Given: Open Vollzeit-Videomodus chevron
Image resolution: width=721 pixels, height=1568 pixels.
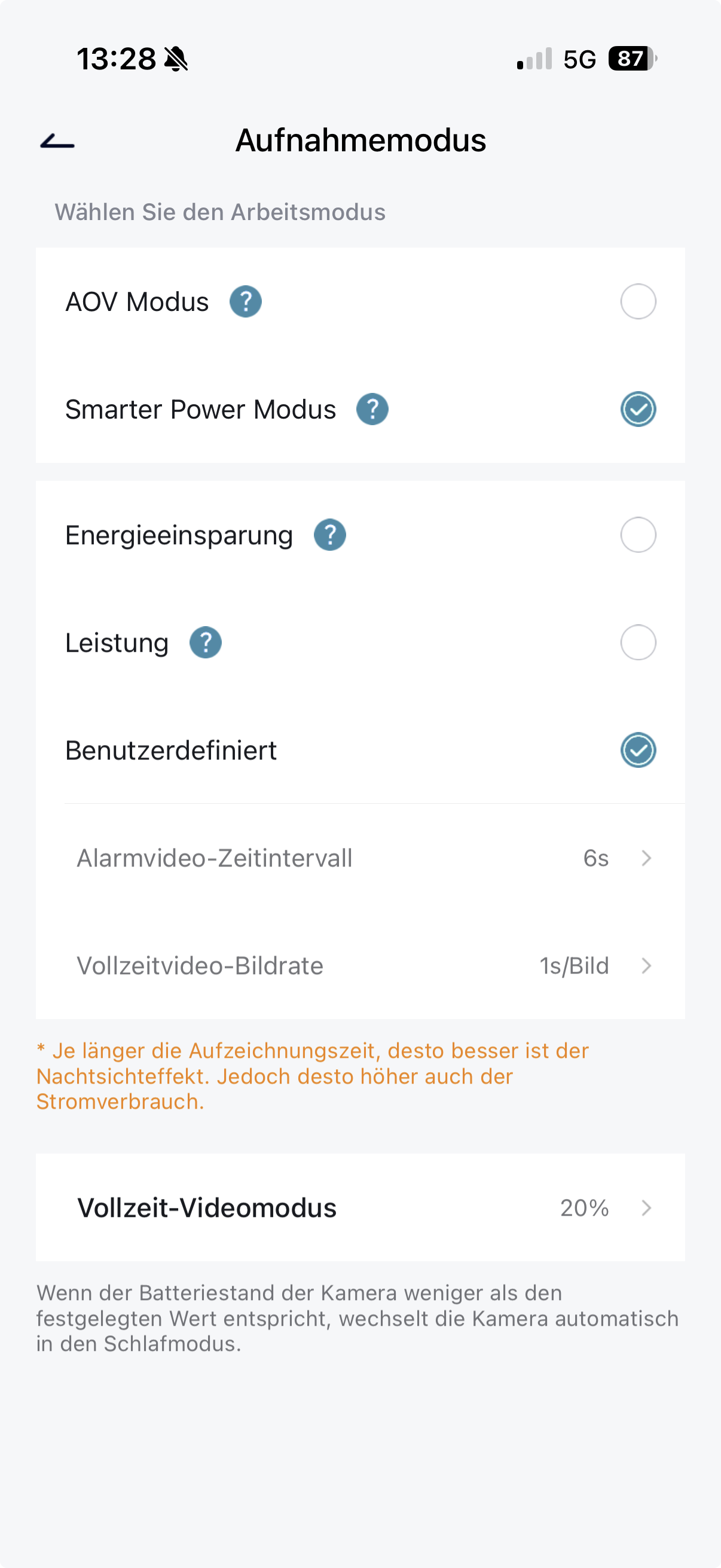Looking at the screenshot, I should [646, 1207].
